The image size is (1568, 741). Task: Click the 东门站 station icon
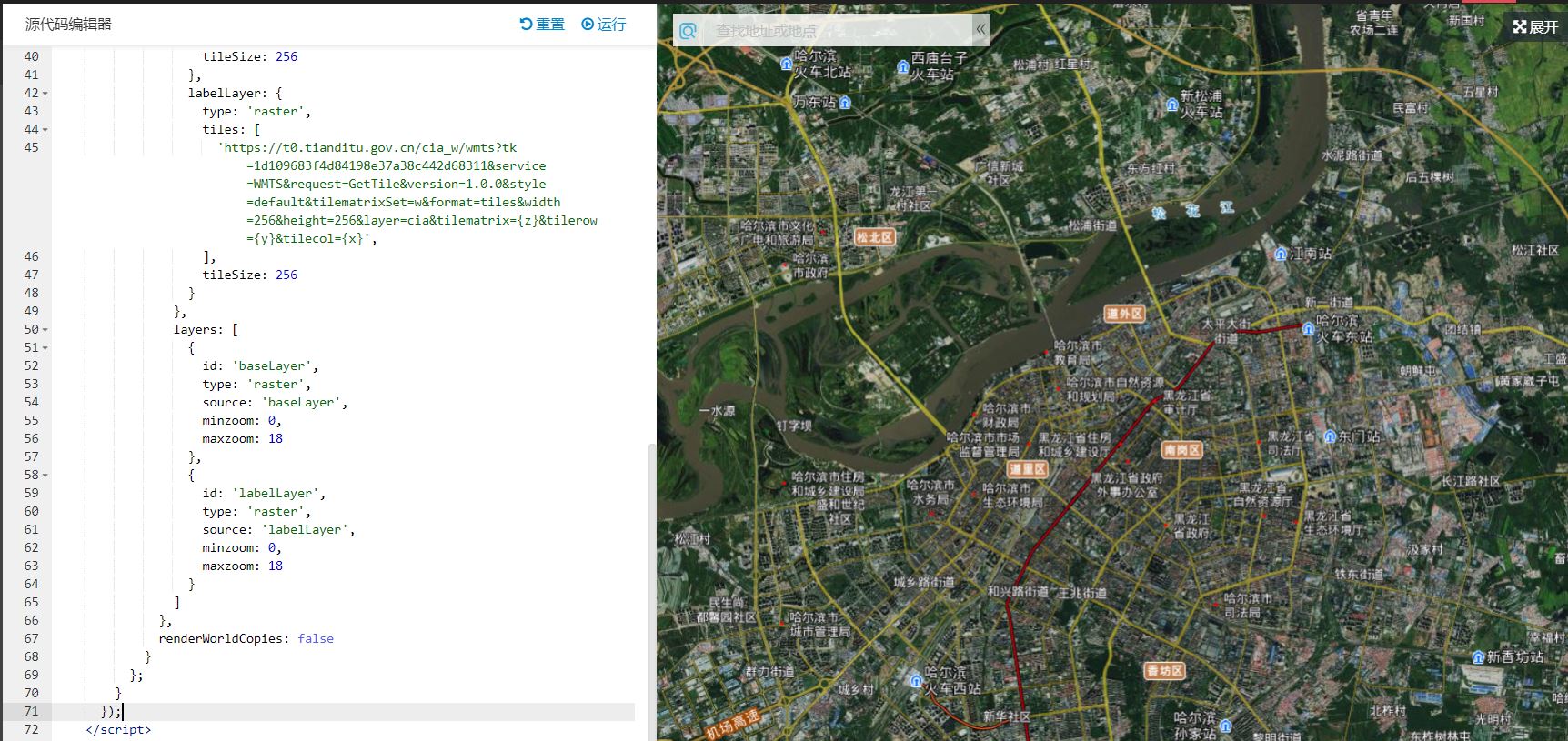1330,436
